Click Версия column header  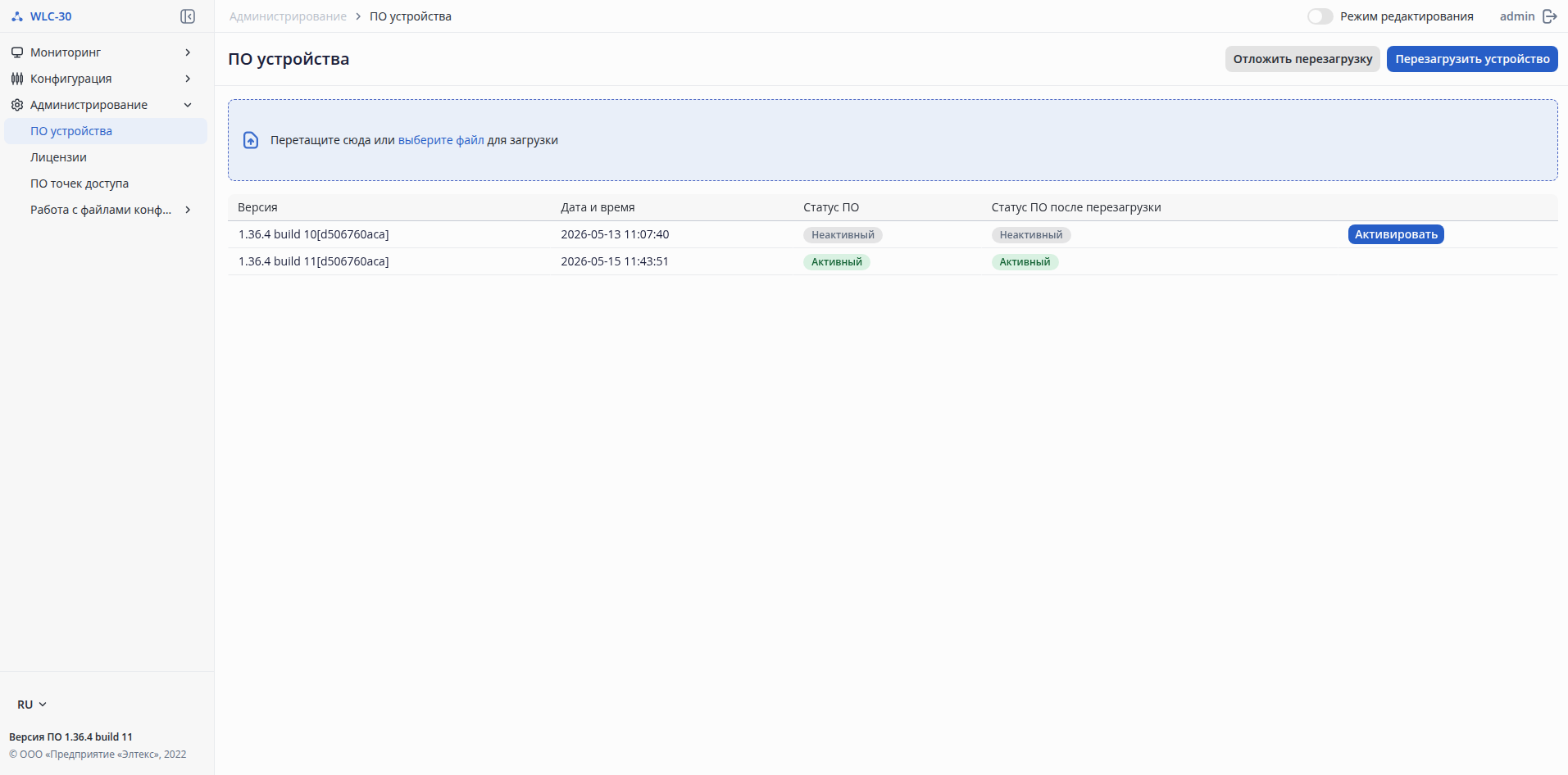pyautogui.click(x=257, y=207)
